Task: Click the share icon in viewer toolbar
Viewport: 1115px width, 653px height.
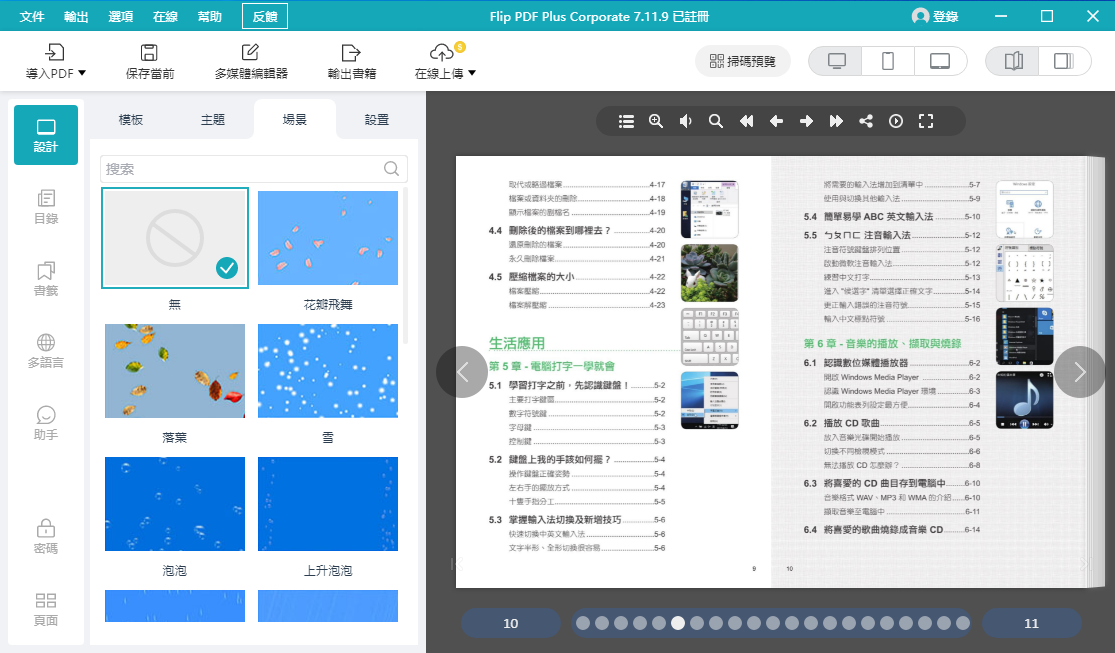Action: [866, 121]
